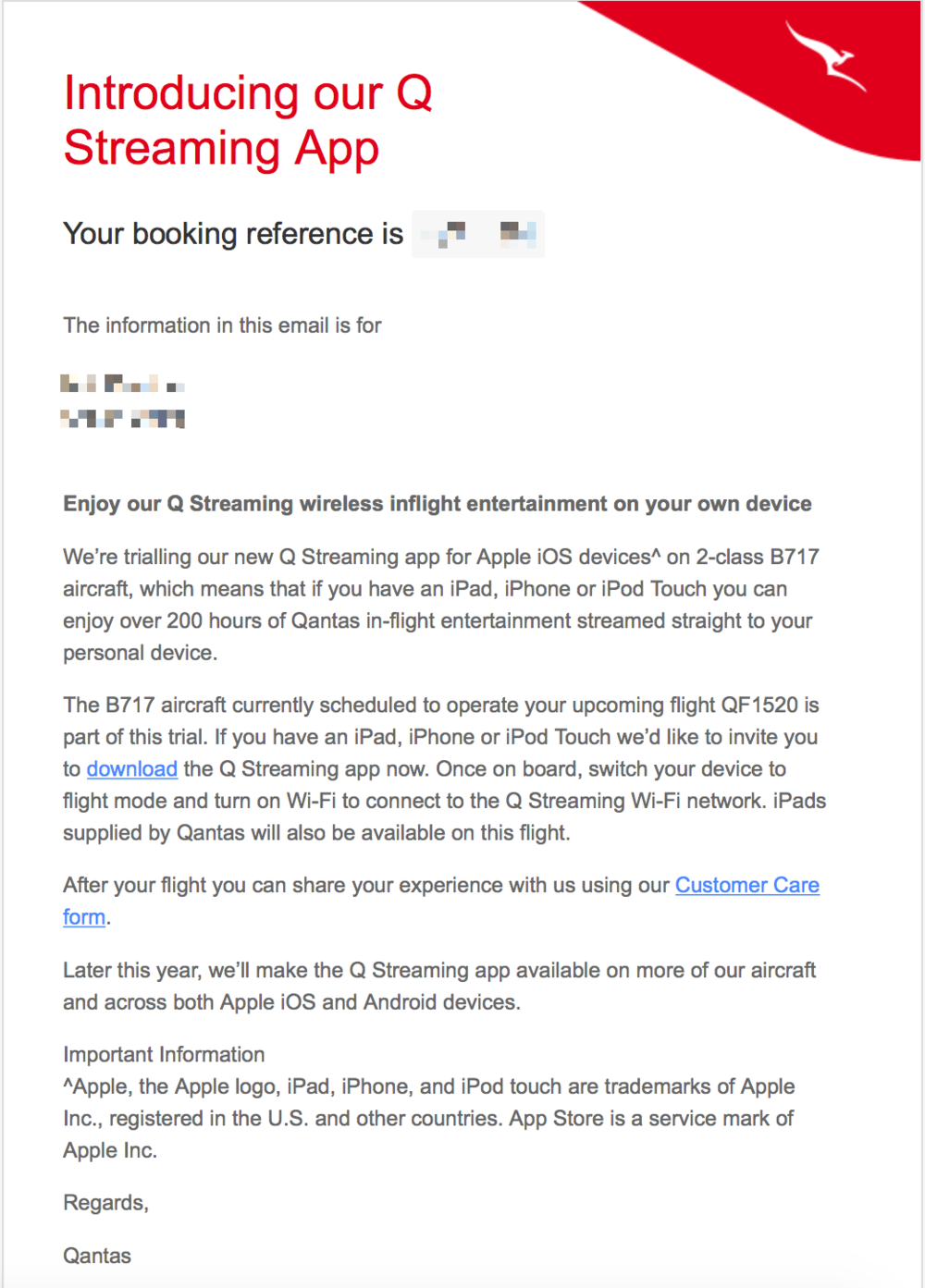Click the flight number QF1520

[758, 705]
